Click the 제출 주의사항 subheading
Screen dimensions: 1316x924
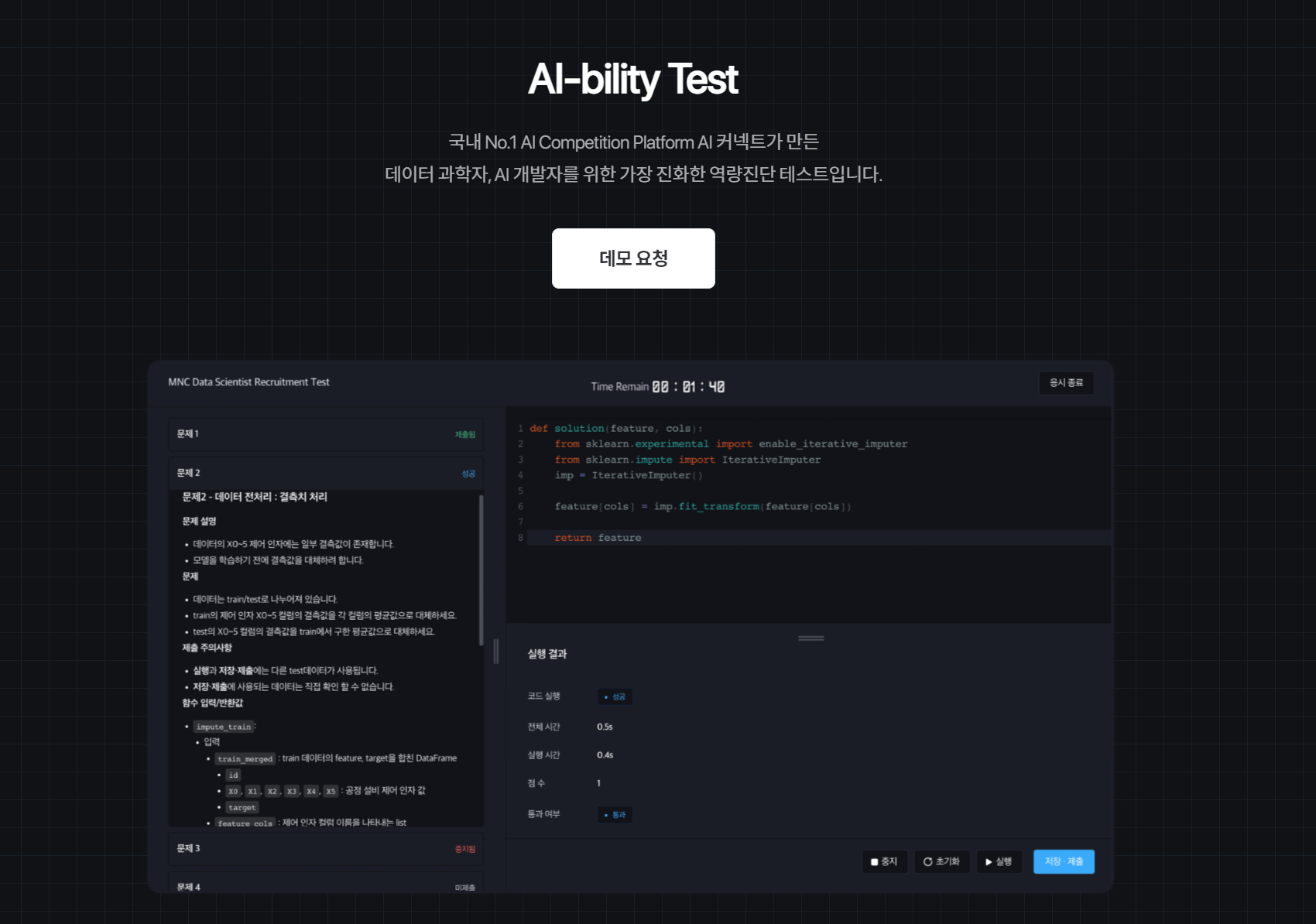(207, 648)
